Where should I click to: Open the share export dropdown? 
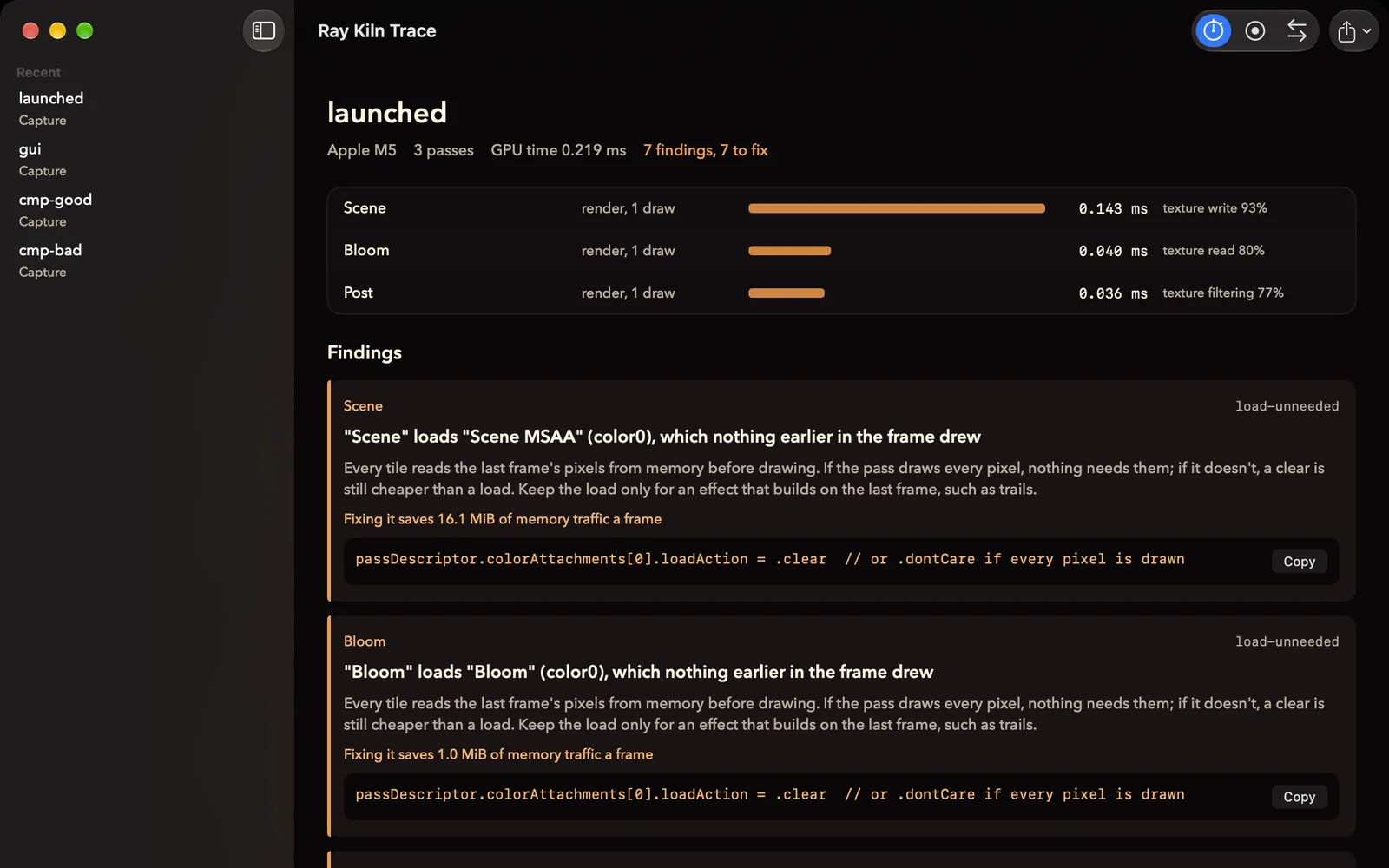[x=1353, y=31]
